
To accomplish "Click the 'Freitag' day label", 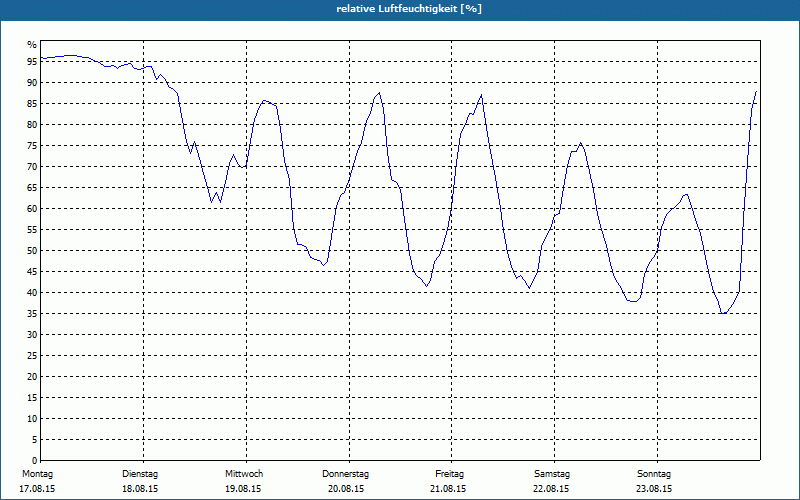I will (449, 474).
